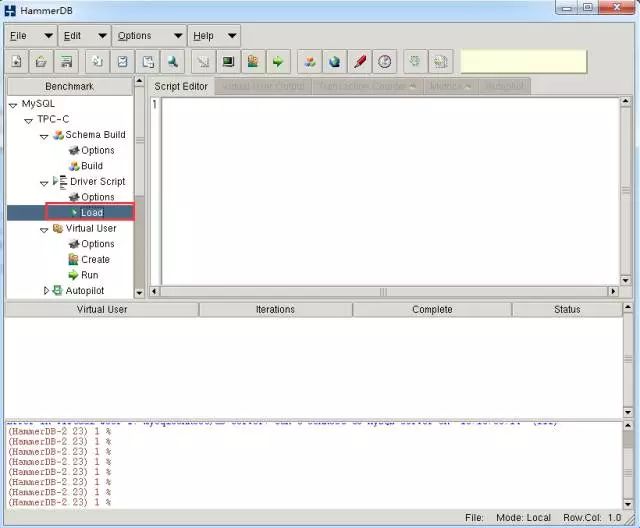Switch to the Script Editor tab
640x528 pixels.
coord(181,87)
